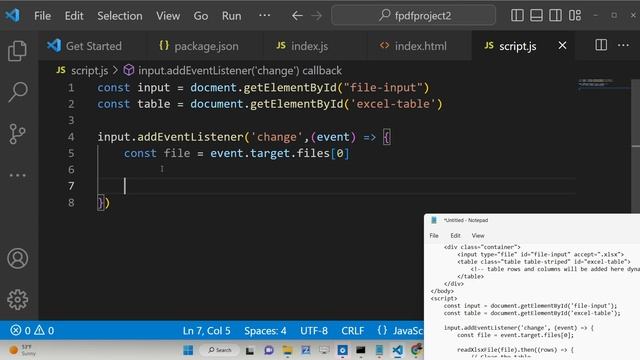
Task: Open File menu in Notepad window
Action: point(434,236)
